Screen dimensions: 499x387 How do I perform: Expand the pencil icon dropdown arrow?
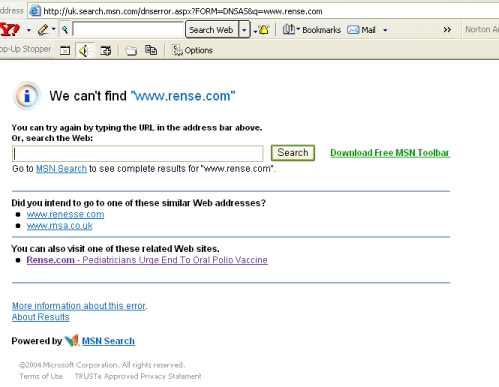(x=54, y=29)
